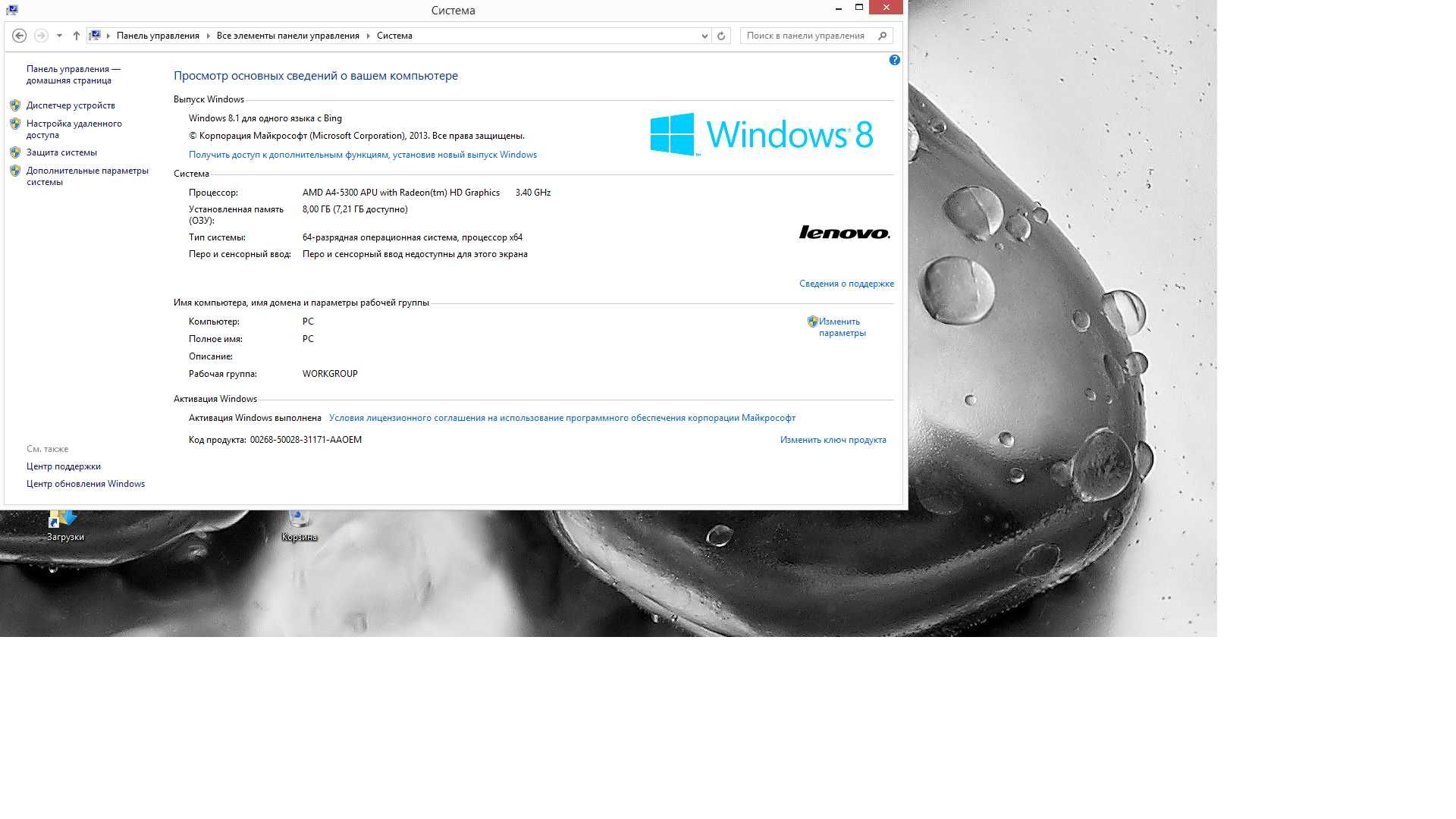
Task: Expand chevron before 'Система' breadcrumb
Action: coord(369,36)
